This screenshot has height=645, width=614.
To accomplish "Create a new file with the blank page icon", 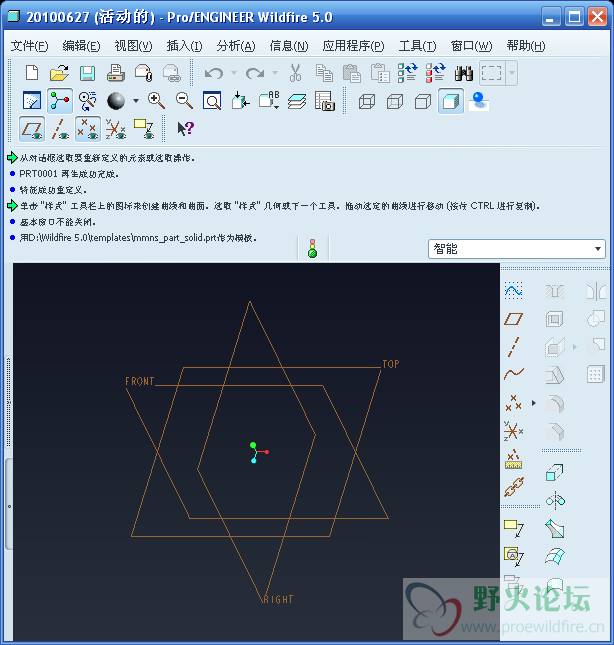I will (32, 73).
